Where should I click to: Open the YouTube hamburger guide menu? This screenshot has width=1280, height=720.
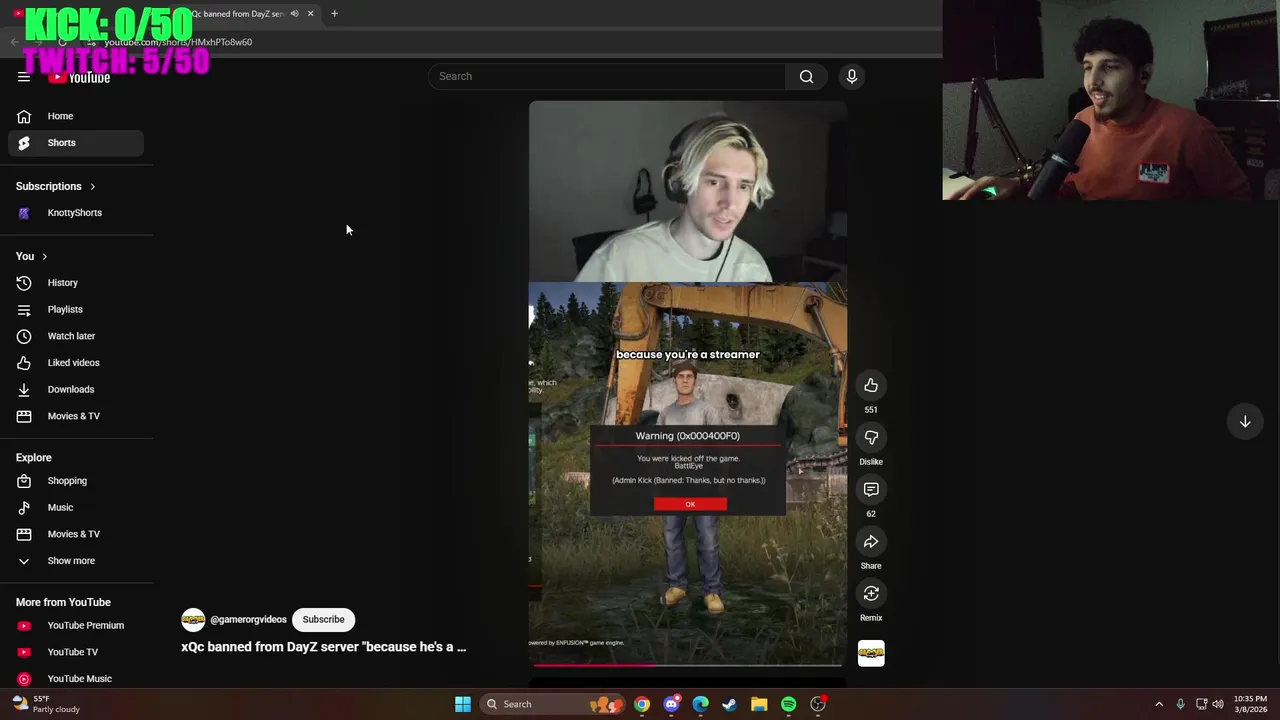click(24, 77)
